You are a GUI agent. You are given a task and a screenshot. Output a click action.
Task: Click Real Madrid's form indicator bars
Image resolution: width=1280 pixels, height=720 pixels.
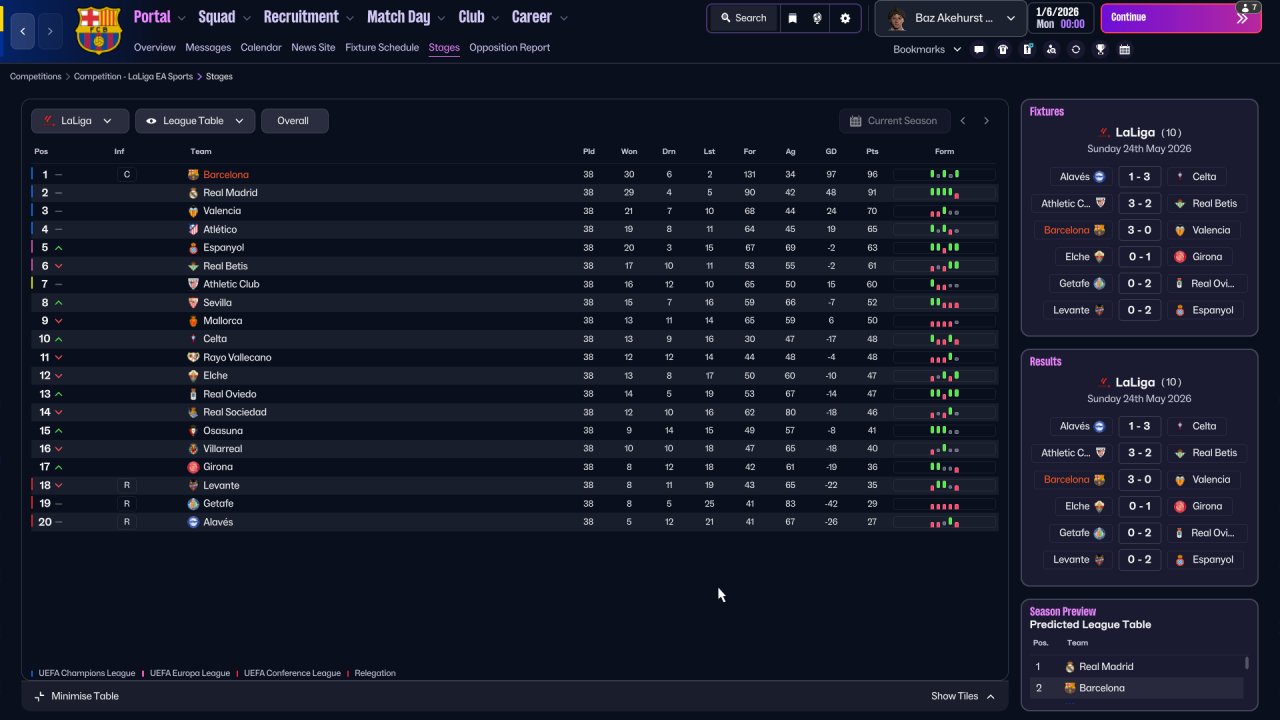944,193
